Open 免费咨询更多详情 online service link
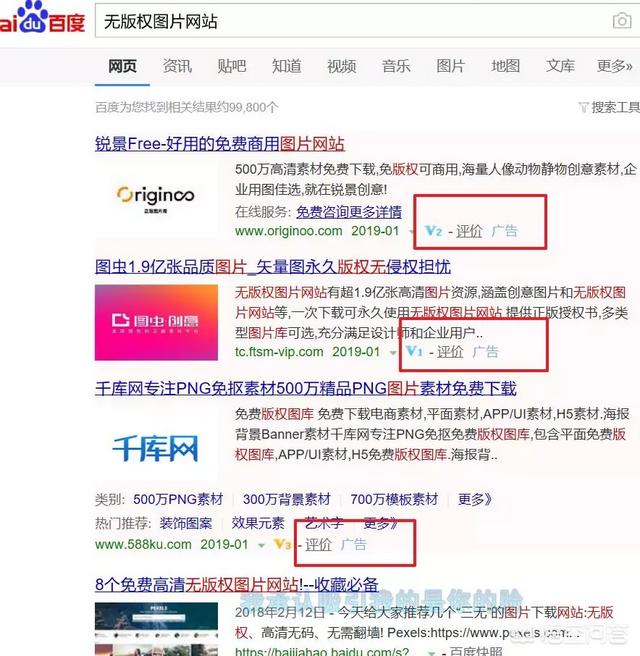The image size is (640, 656). tap(349, 212)
